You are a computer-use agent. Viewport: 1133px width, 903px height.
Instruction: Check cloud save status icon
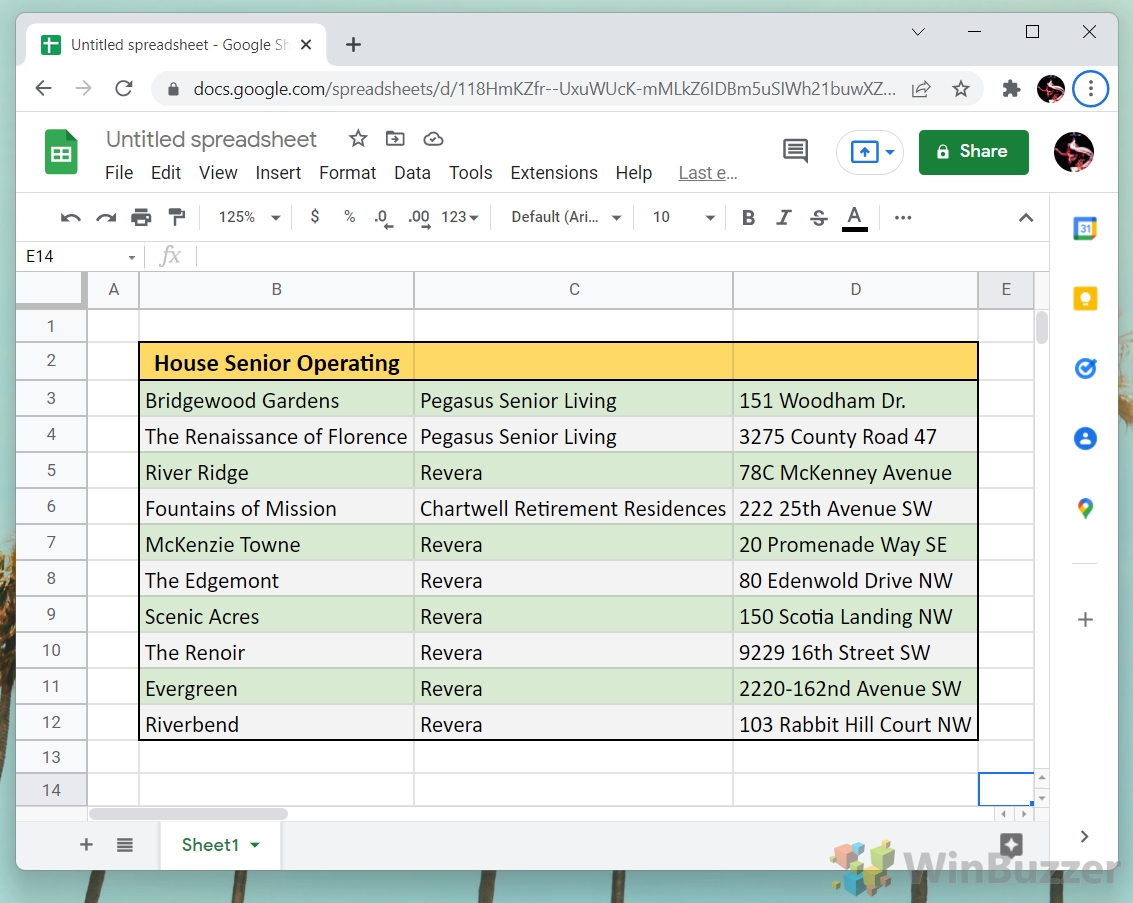tap(433, 139)
